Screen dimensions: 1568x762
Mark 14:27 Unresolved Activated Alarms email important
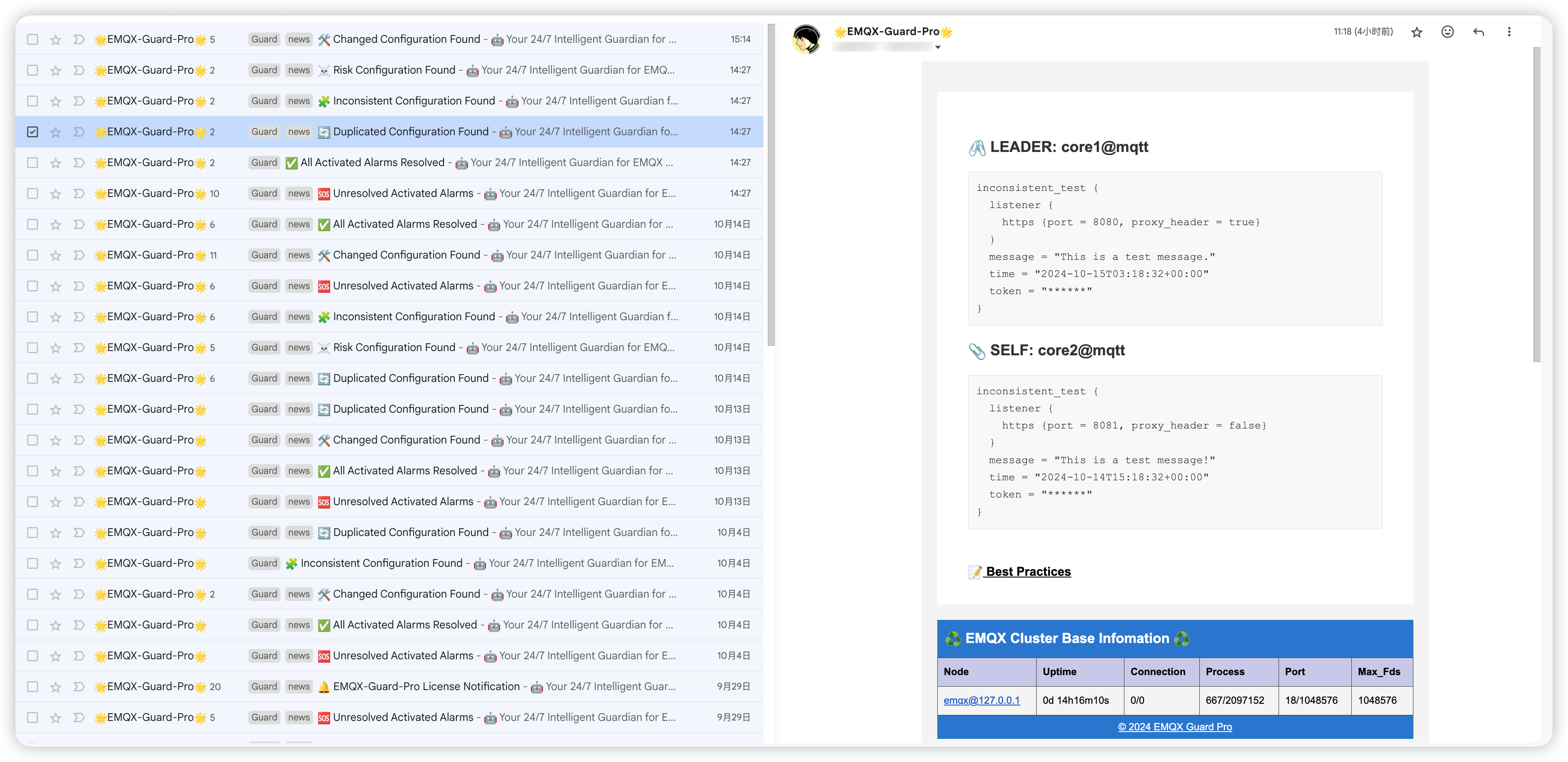pyautogui.click(x=78, y=193)
